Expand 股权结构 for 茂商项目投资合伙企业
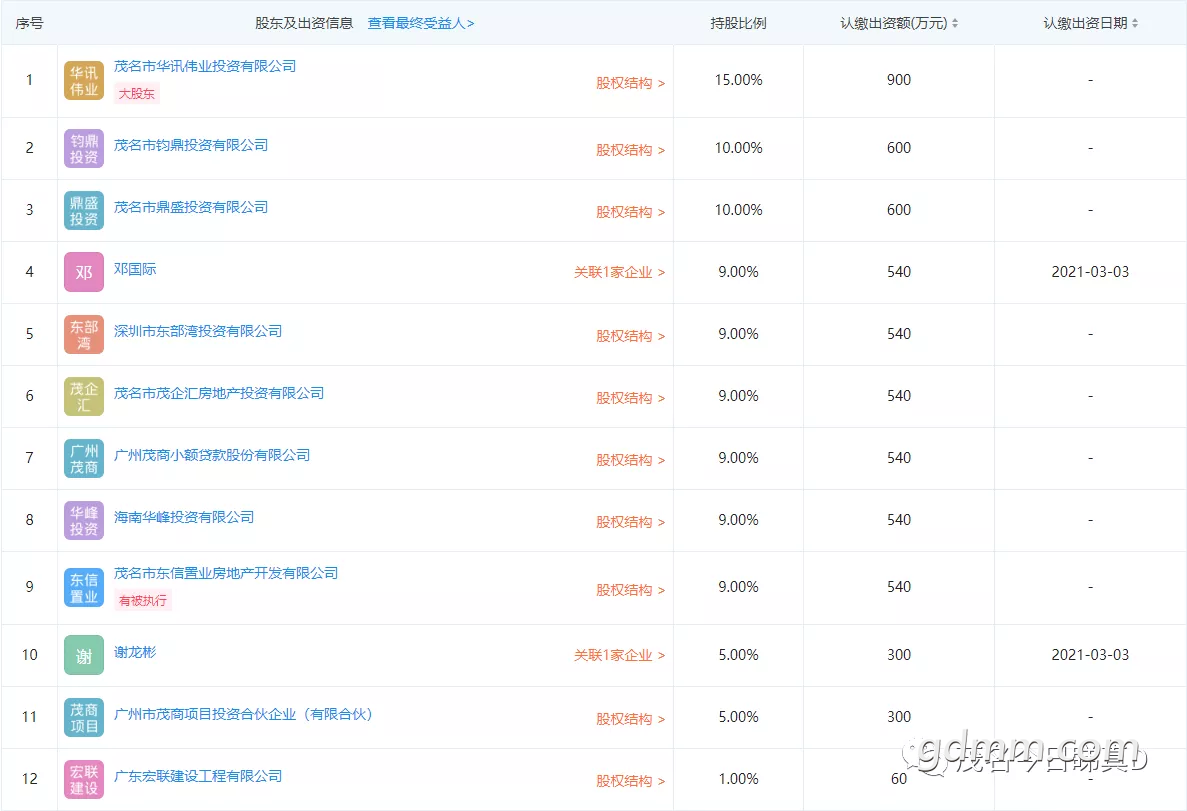 point(630,719)
